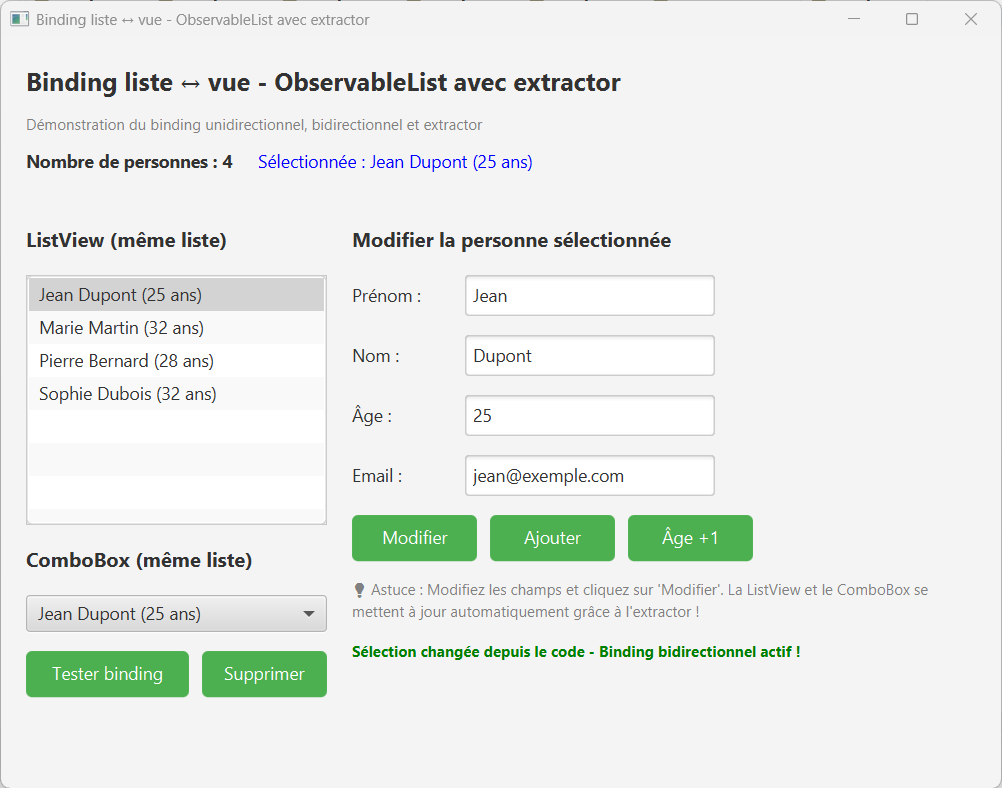Click the application icon in the title bar
This screenshot has height=788, width=1002.
19,18
